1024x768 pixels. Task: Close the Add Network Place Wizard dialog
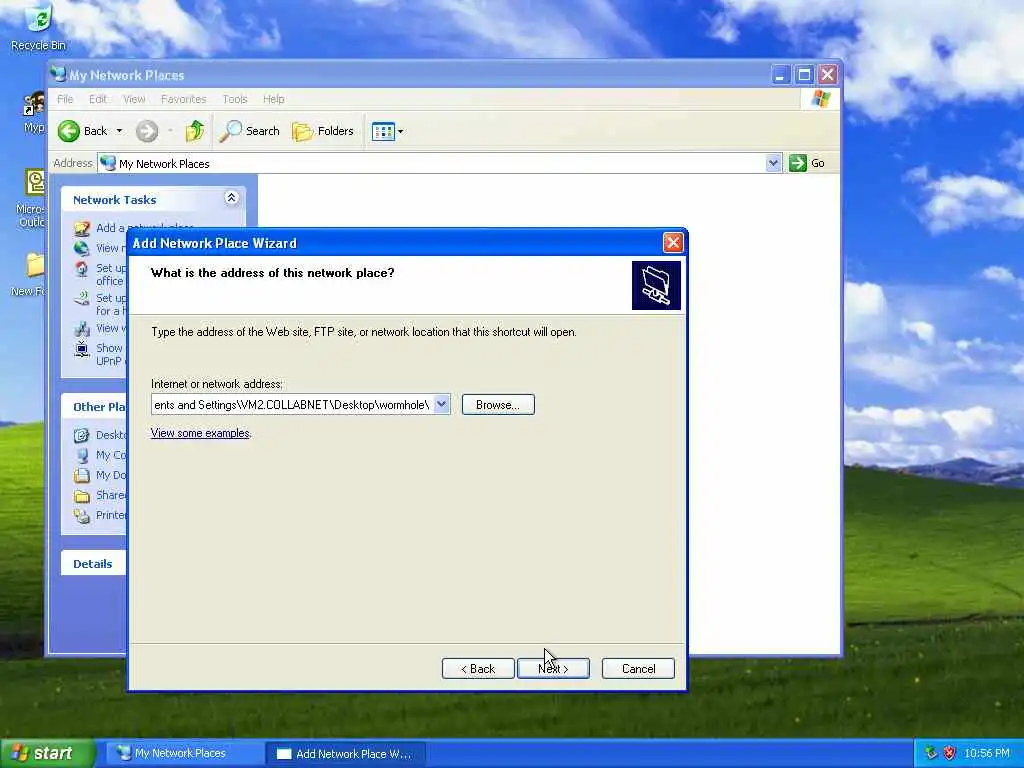coord(673,243)
